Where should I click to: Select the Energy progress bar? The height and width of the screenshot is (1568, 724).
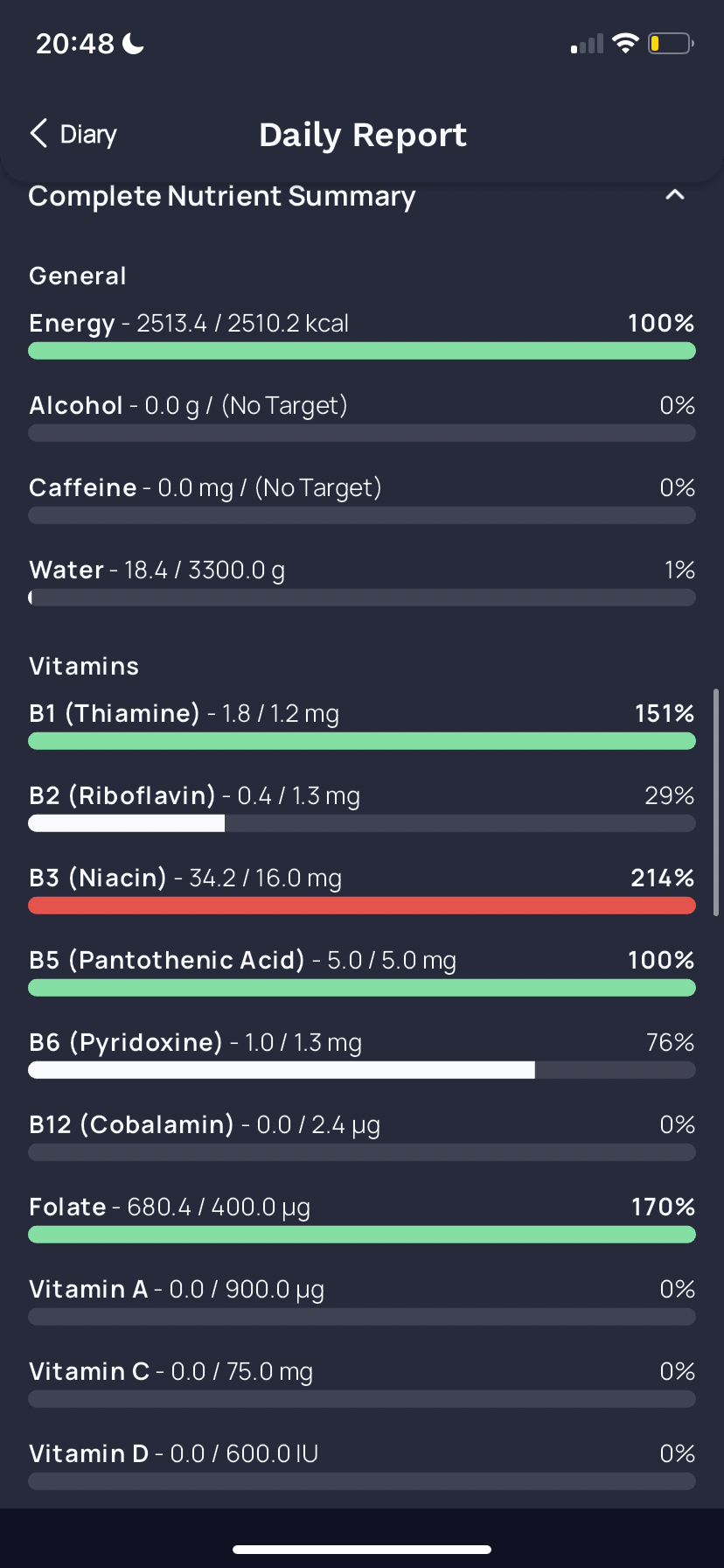click(362, 351)
